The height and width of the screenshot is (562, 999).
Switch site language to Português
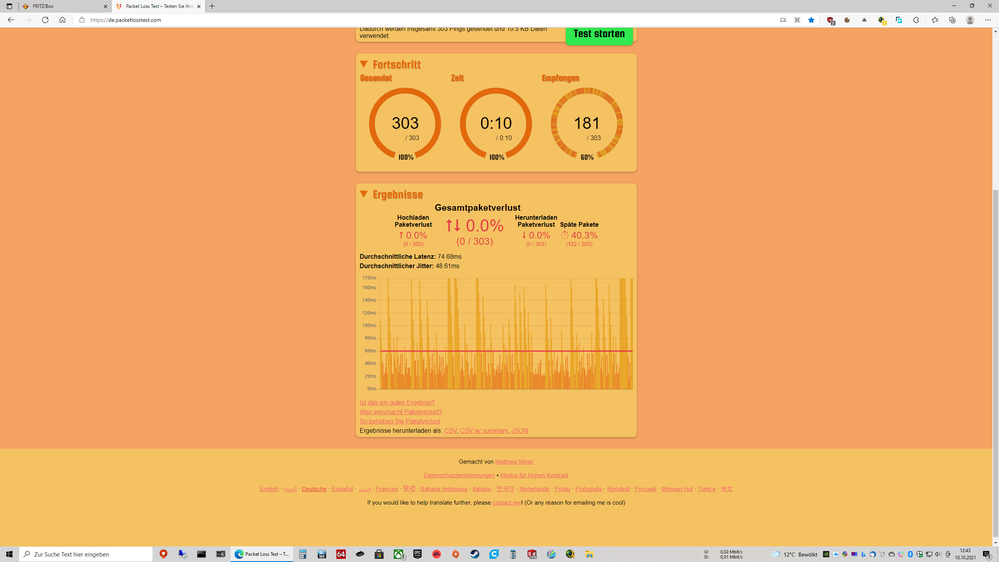click(589, 489)
